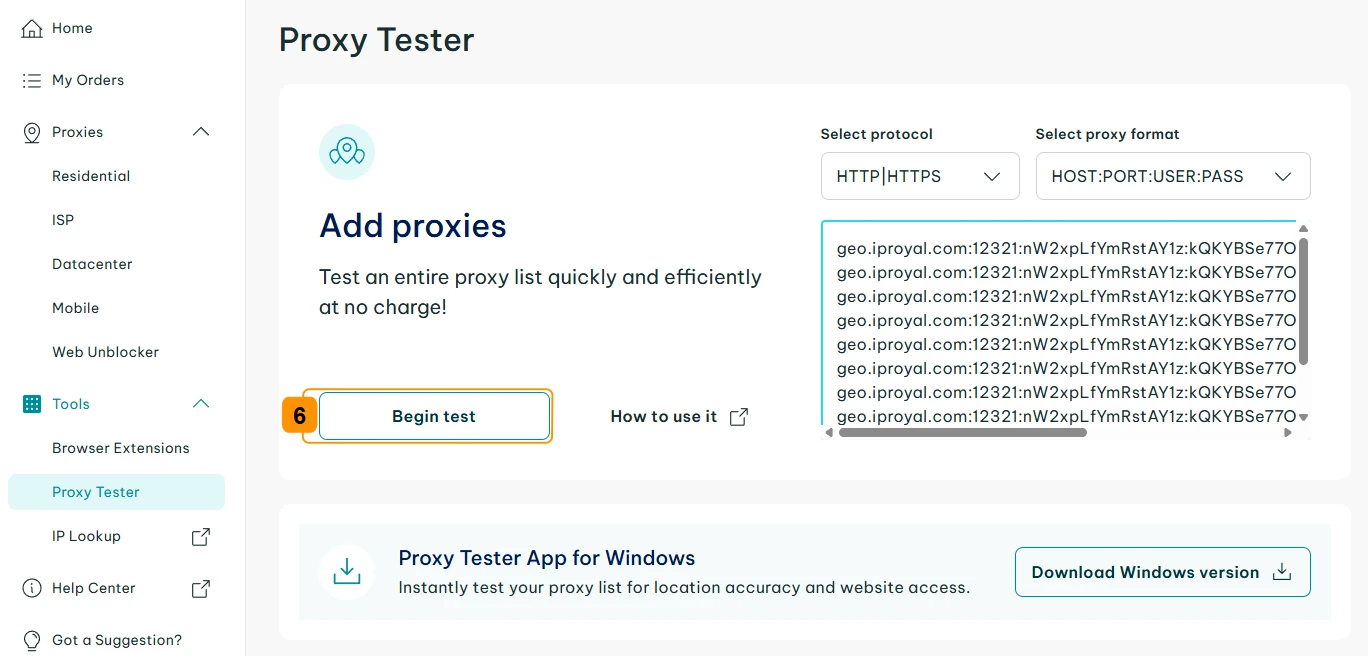Click the Tools grid icon
This screenshot has height=656, width=1368.
tap(32, 404)
